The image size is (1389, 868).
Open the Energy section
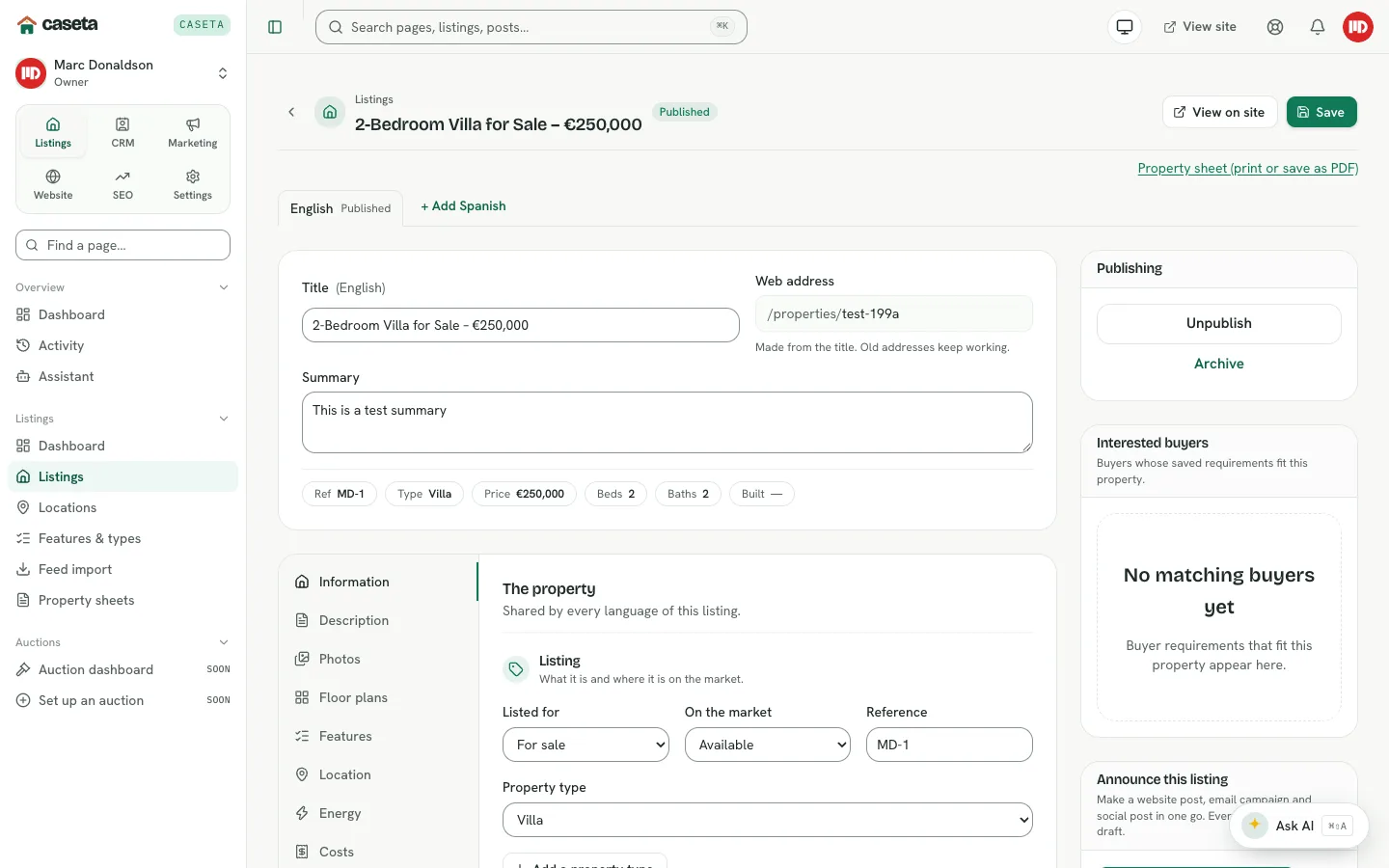coord(379,813)
